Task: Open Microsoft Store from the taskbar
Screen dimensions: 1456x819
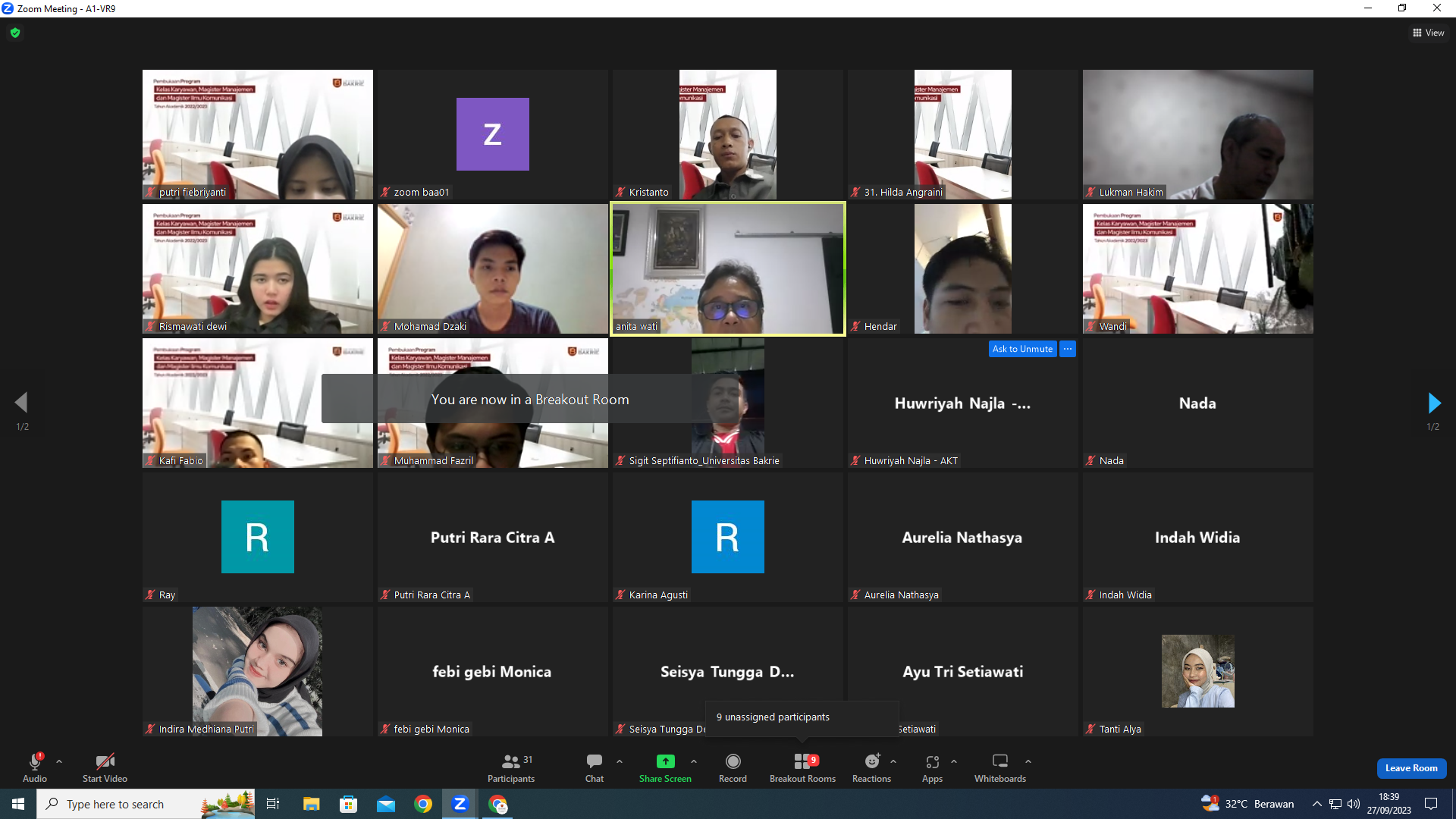Action: click(x=348, y=804)
